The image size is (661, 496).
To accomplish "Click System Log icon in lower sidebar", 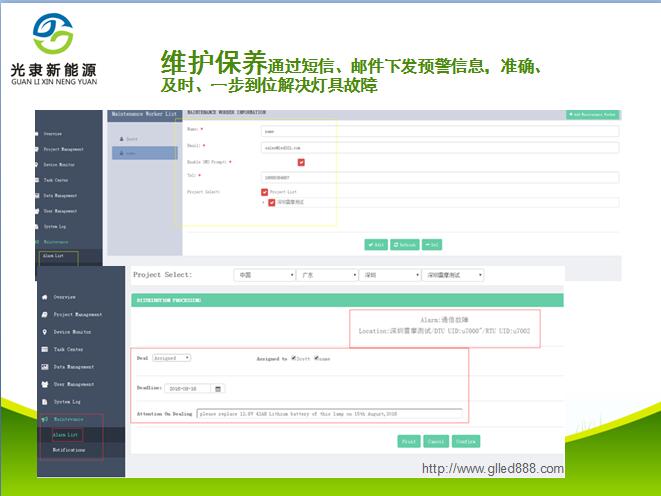I will pyautogui.click(x=44, y=401).
